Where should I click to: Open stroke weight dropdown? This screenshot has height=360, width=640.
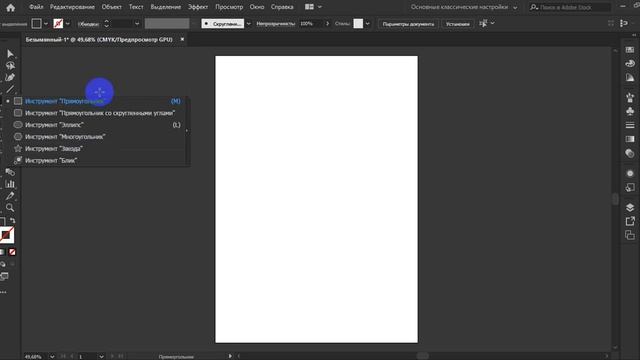click(x=137, y=24)
